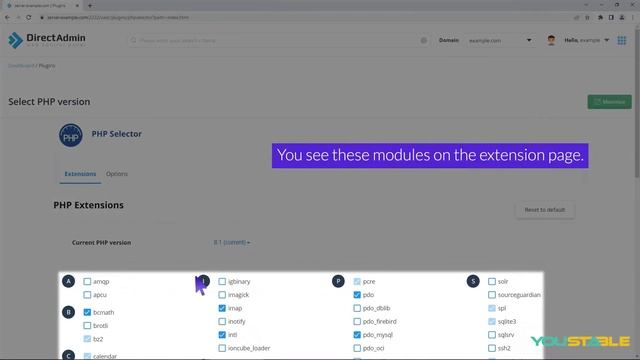Toggle the sqlite3 extension checkbox
This screenshot has height=360, width=640.
[492, 322]
